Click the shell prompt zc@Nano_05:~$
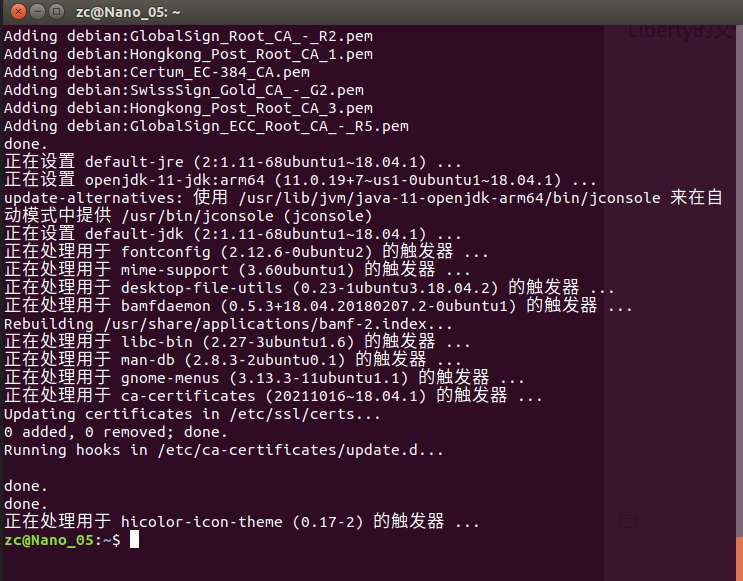743x581 pixels. (x=62, y=540)
